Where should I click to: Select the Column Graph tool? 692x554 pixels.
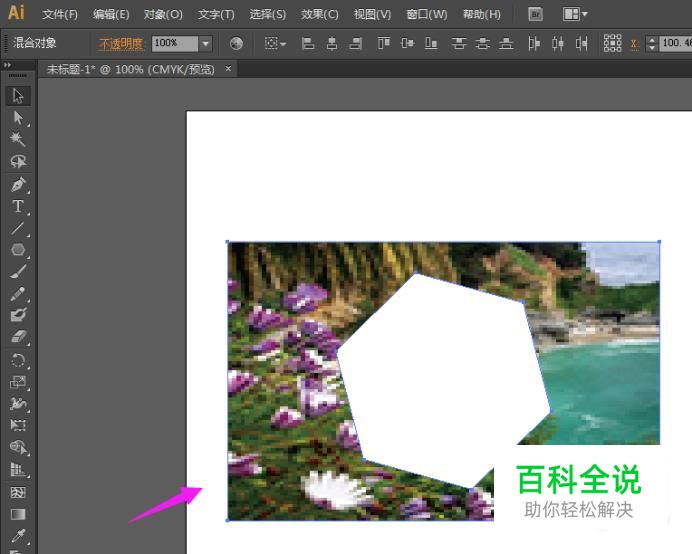18,470
